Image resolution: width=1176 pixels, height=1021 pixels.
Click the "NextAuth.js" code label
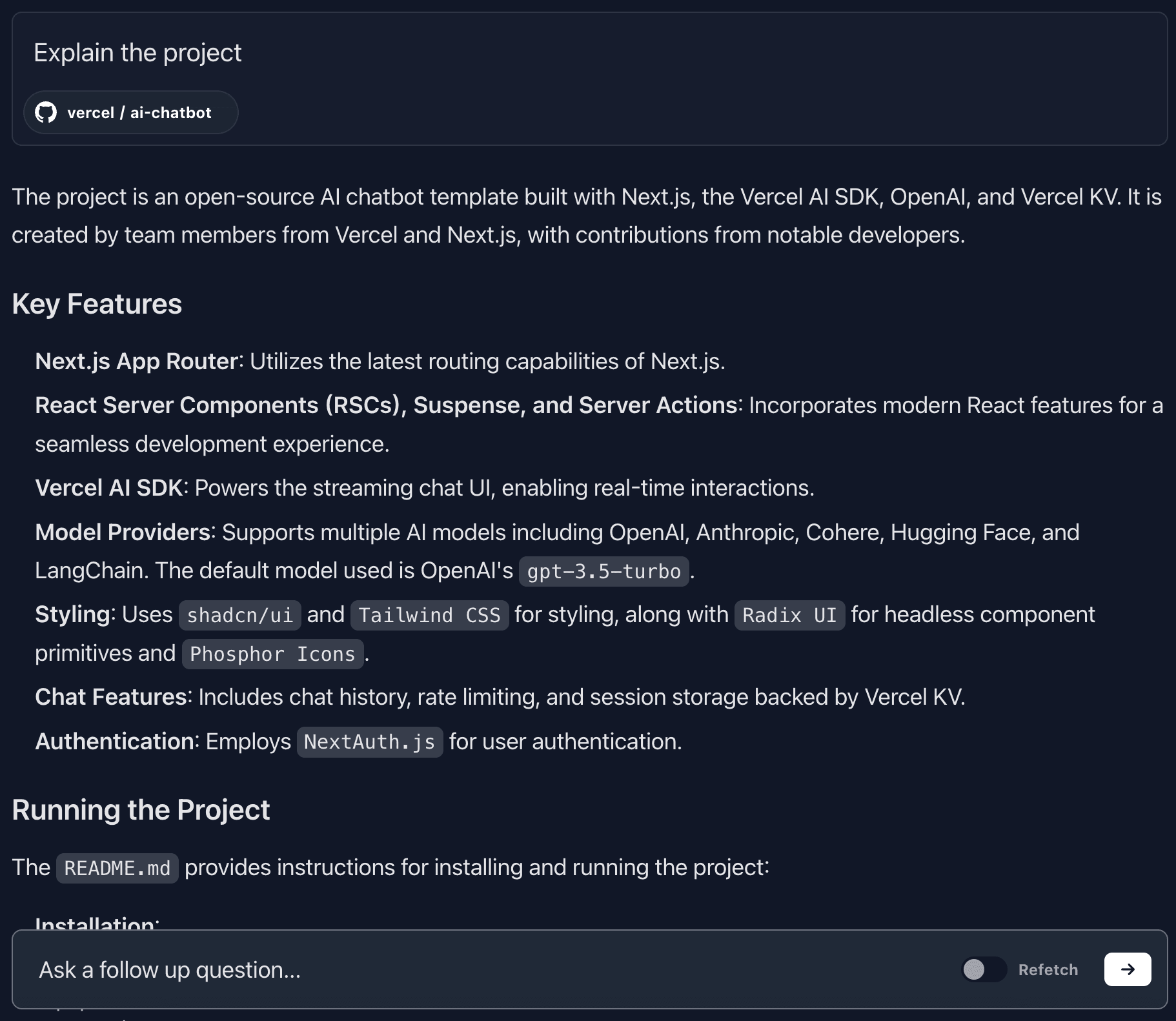(x=370, y=742)
